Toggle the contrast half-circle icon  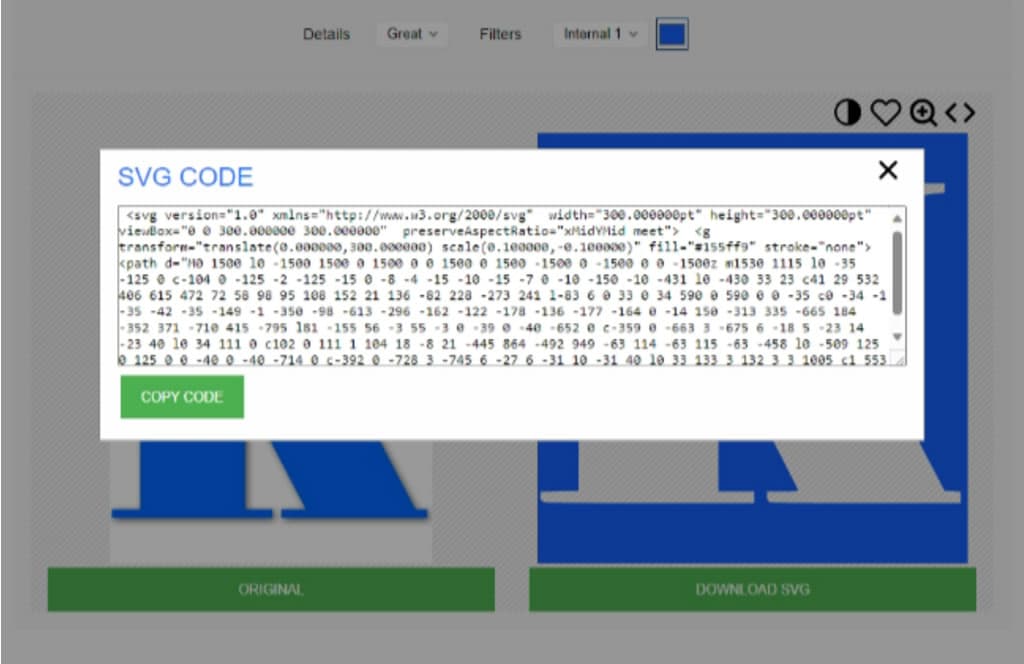[847, 113]
